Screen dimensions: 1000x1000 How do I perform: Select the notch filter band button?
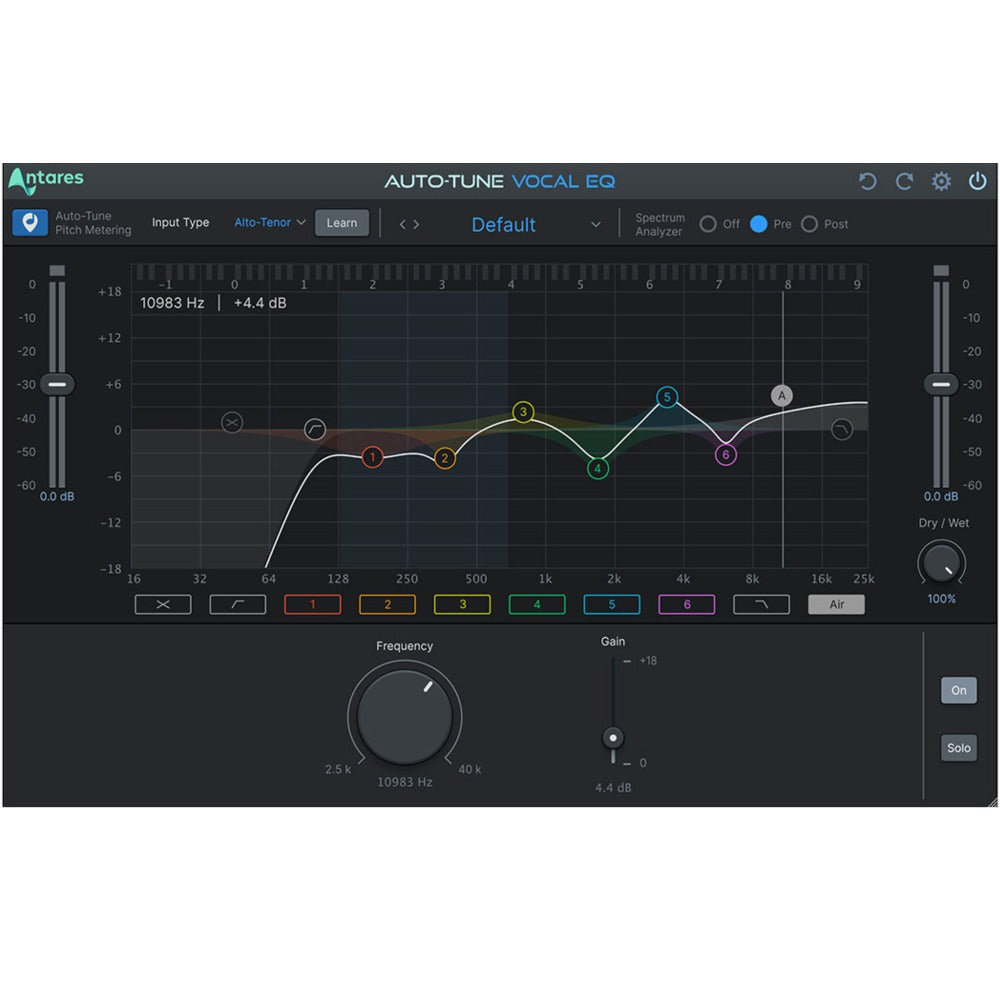pyautogui.click(x=162, y=604)
